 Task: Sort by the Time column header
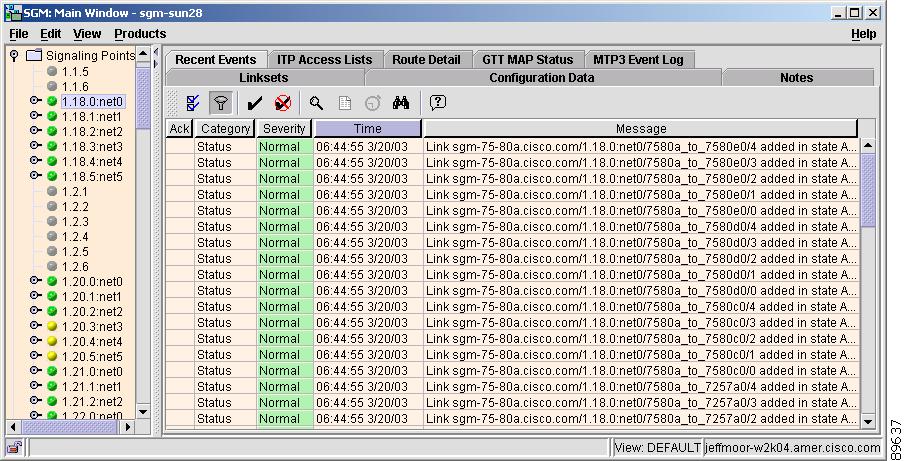(368, 129)
